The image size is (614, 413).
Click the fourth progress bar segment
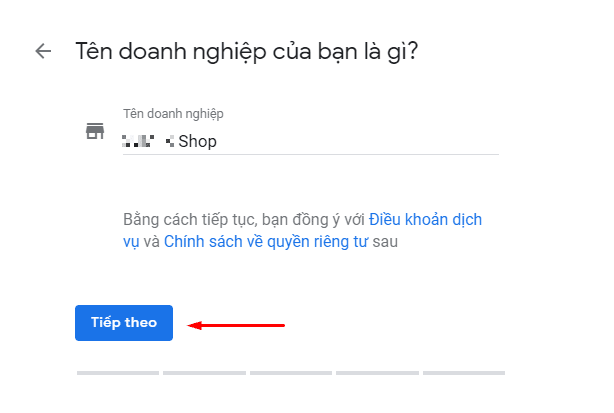tap(377, 373)
